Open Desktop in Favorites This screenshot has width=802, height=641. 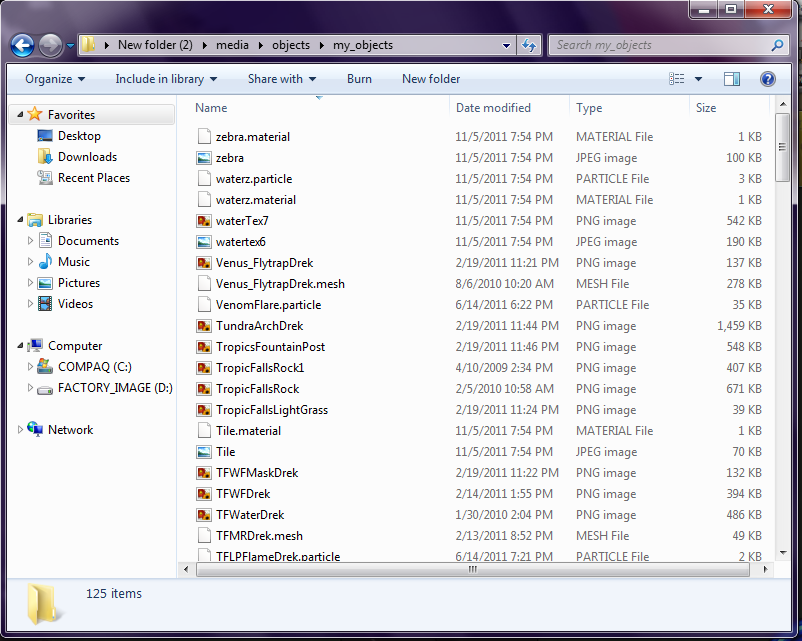click(79, 136)
